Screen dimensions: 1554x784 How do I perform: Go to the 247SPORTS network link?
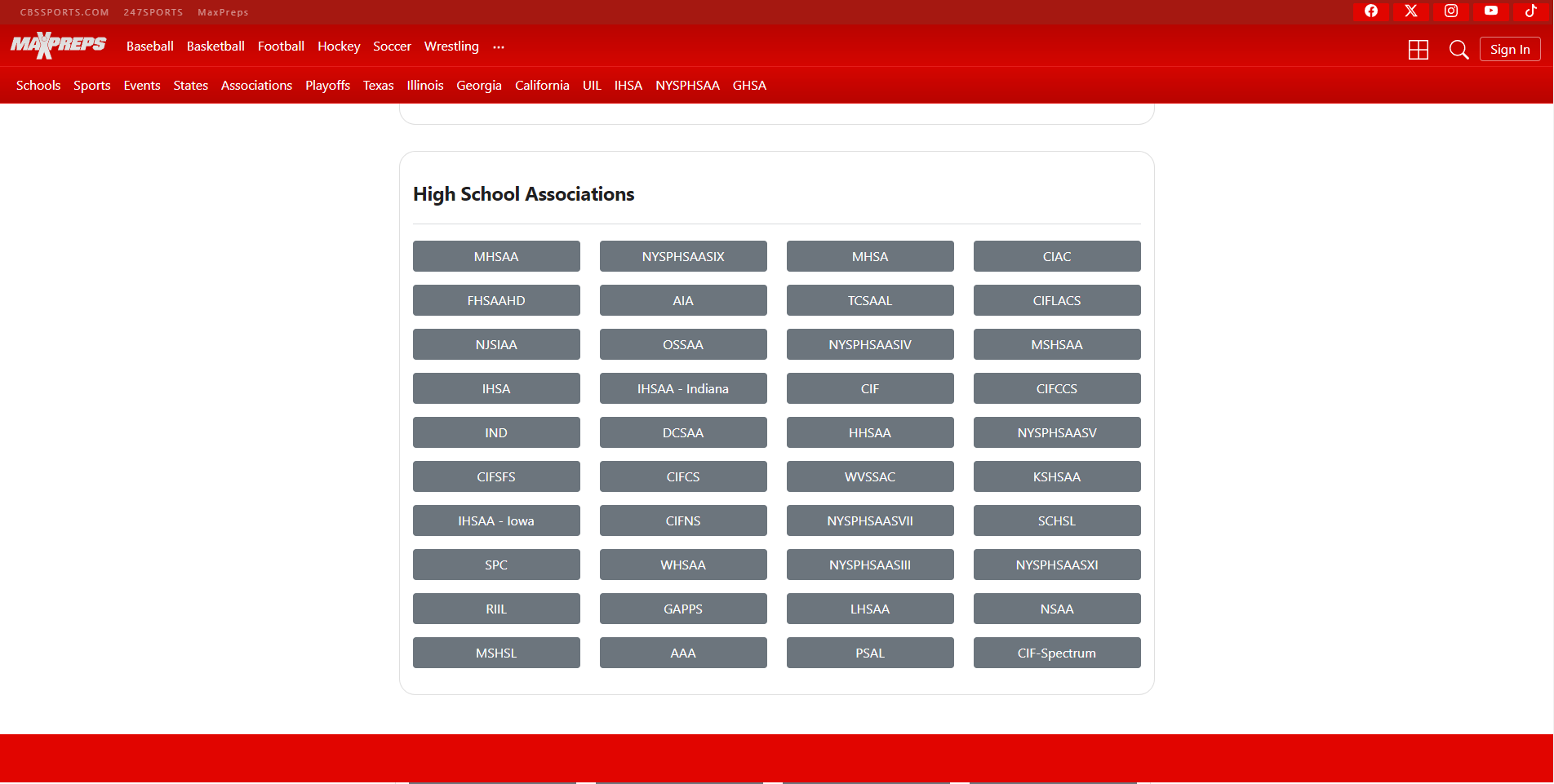click(153, 12)
